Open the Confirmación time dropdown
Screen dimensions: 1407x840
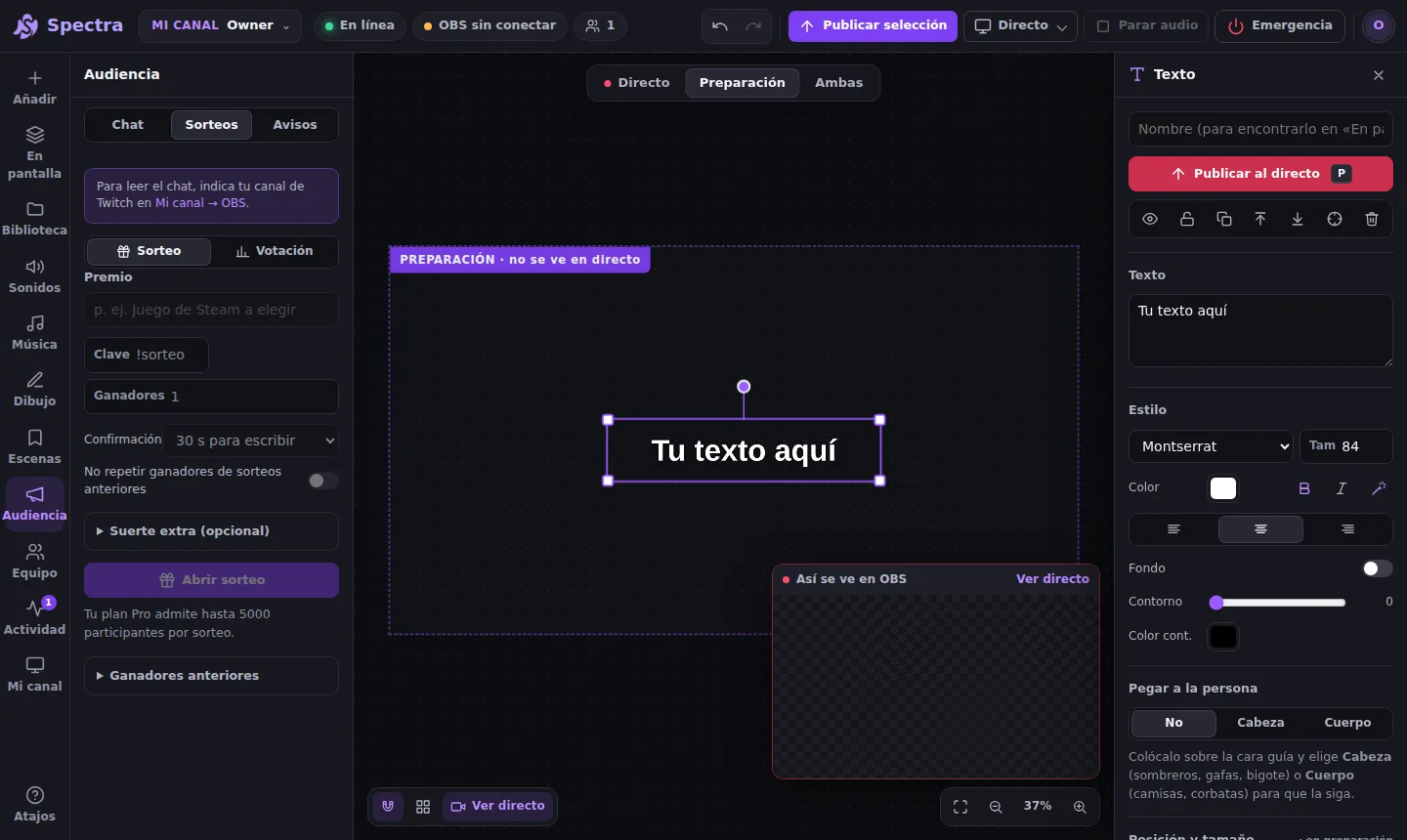pos(253,441)
